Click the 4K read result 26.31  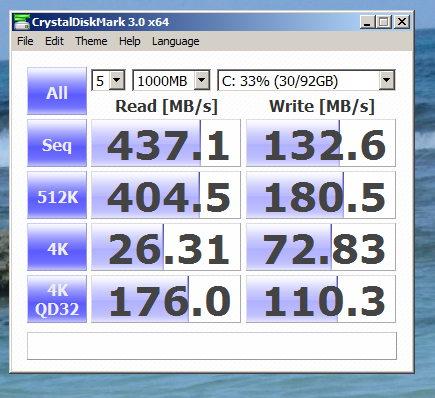pos(166,247)
